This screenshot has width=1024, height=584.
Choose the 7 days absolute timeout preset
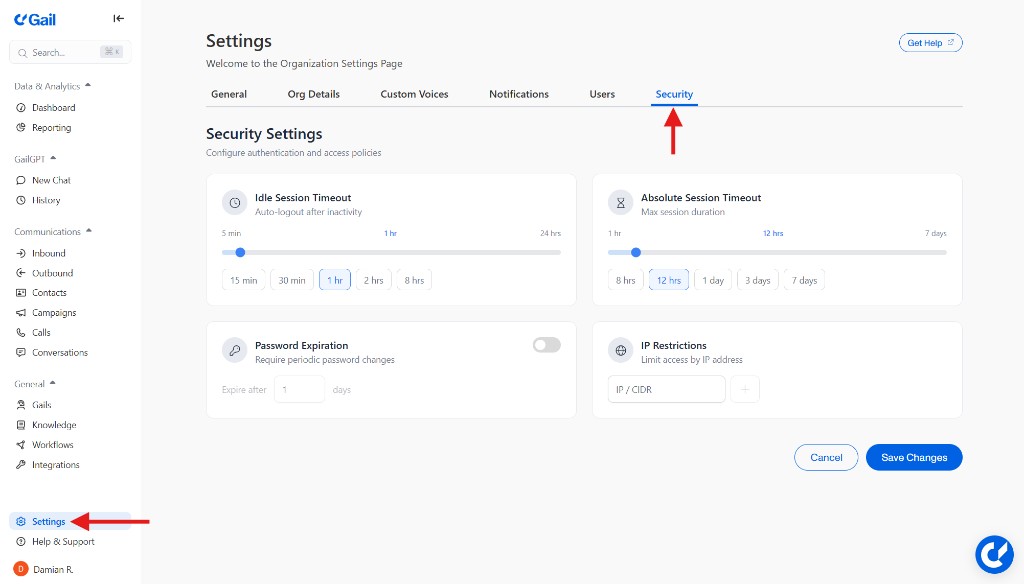[804, 280]
